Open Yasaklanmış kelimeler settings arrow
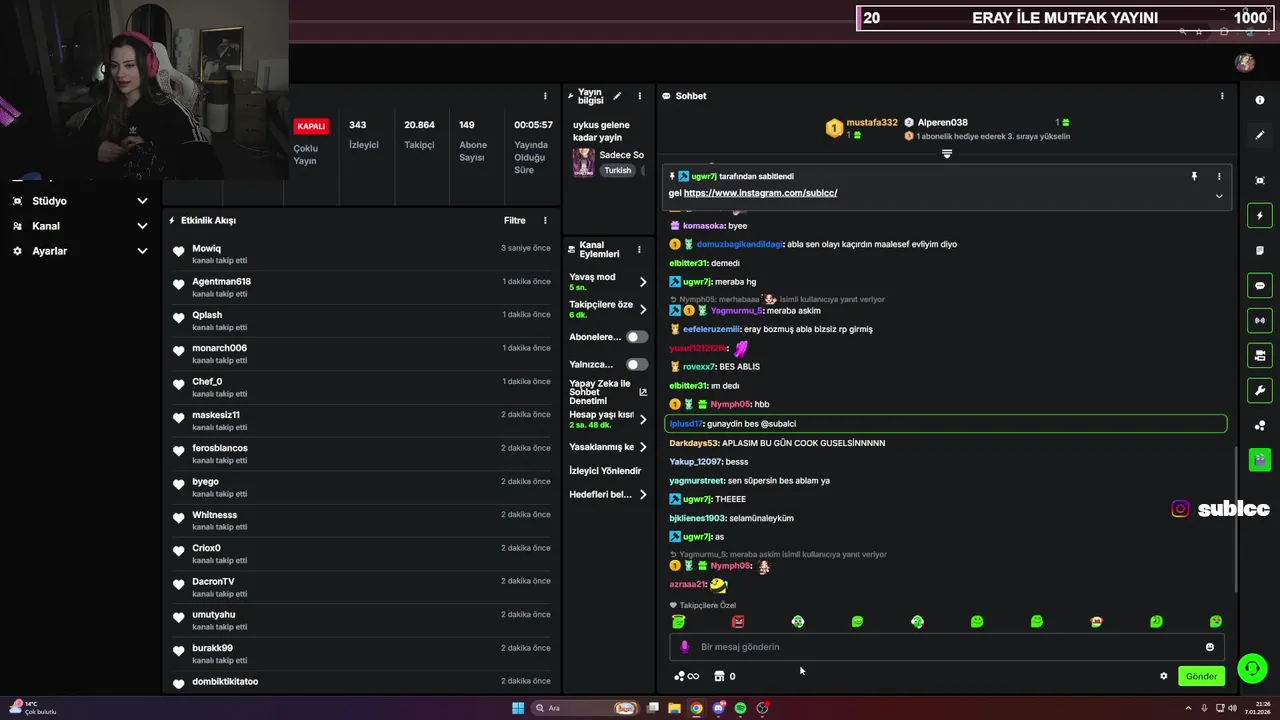1280x720 pixels. 643,447
